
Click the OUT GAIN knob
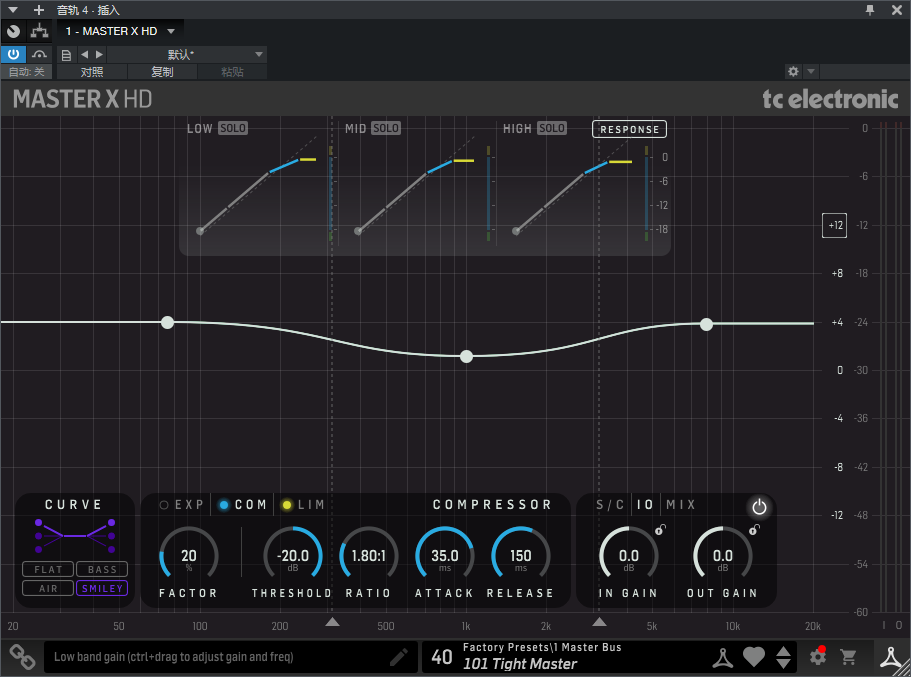coord(723,555)
